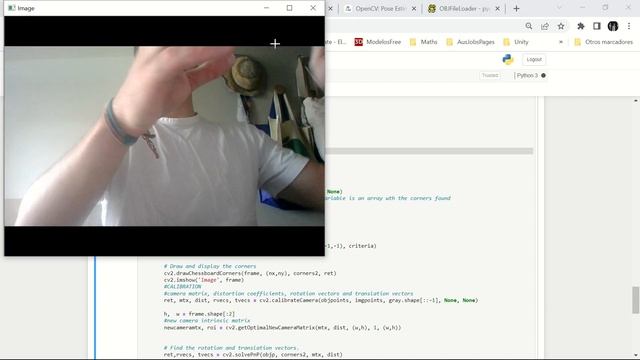Click the Python 3 kernel indicator
The image size is (640, 360).
[x=527, y=76]
